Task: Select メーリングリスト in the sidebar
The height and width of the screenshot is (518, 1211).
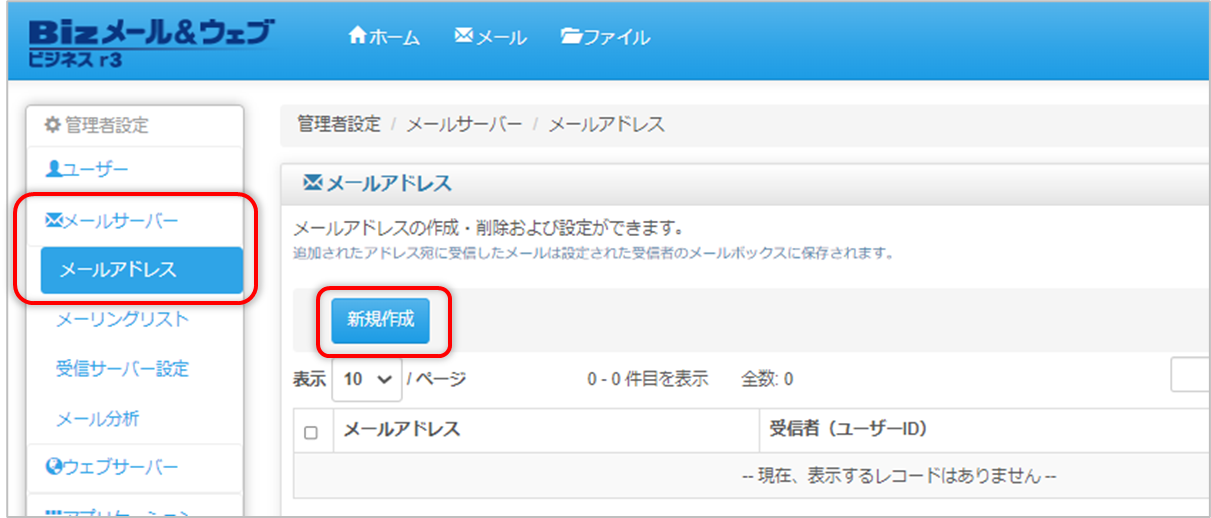Action: [x=122, y=319]
